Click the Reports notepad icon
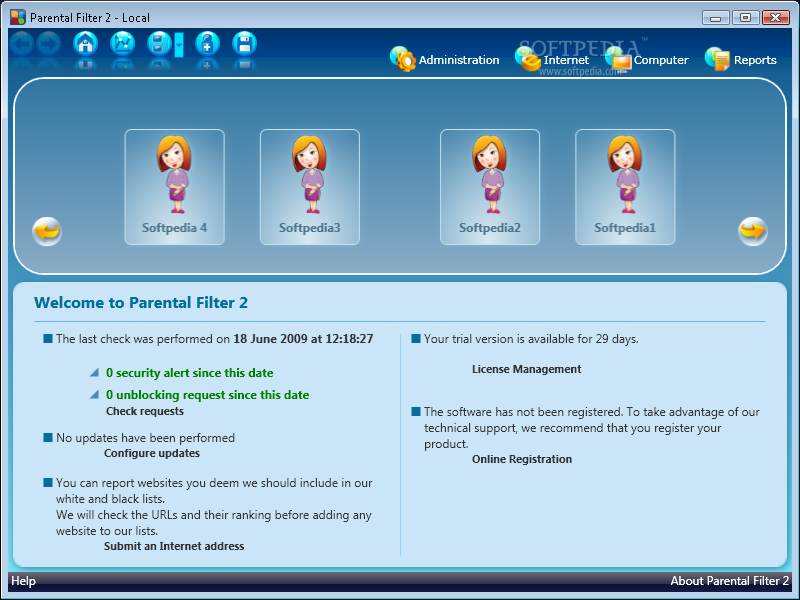Image resolution: width=800 pixels, height=600 pixels. click(718, 59)
